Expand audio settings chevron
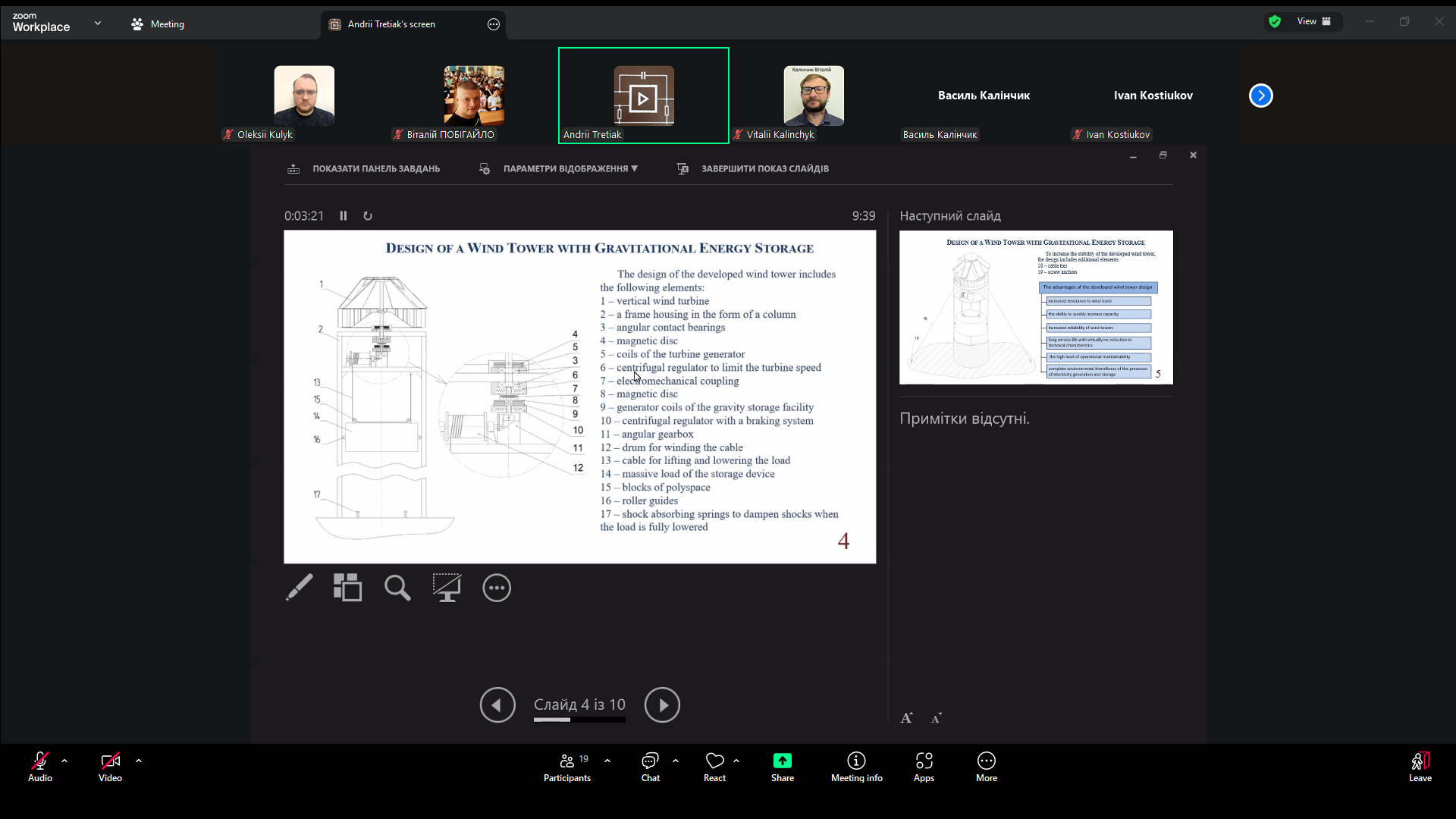This screenshot has width=1456, height=819. [x=64, y=762]
